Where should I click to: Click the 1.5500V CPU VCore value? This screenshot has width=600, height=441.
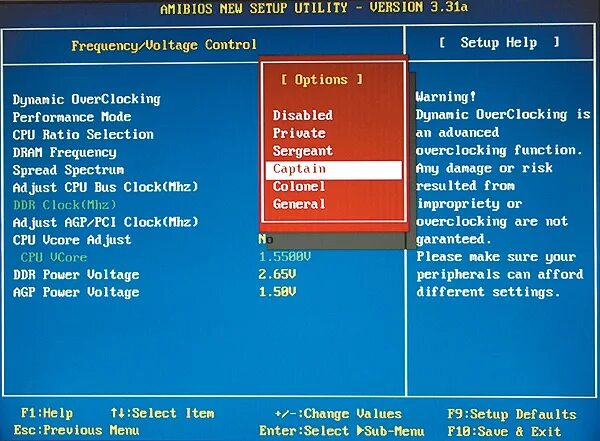point(285,256)
